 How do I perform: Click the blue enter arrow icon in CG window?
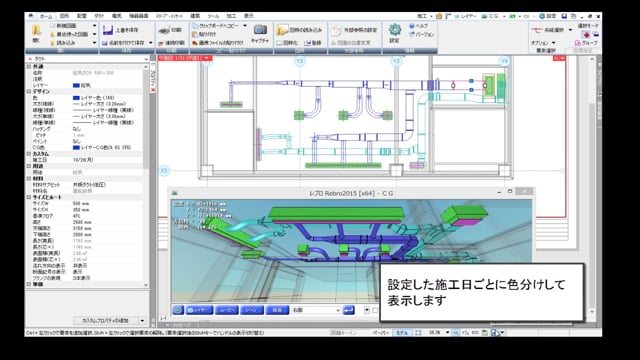[349, 310]
